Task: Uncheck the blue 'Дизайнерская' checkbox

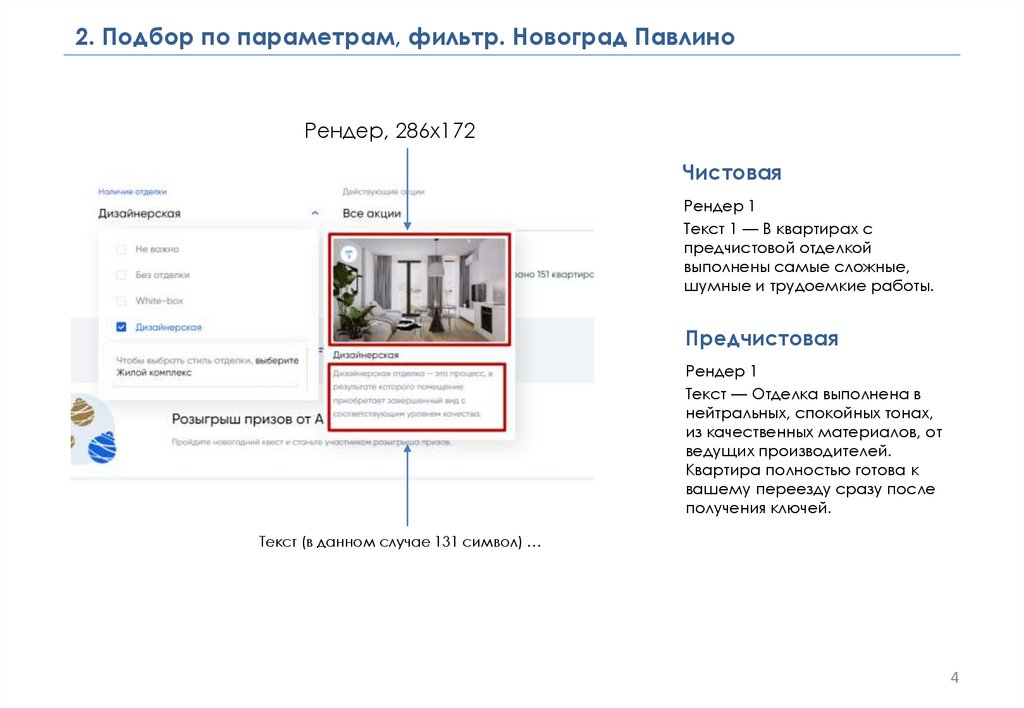Action: pos(121,327)
